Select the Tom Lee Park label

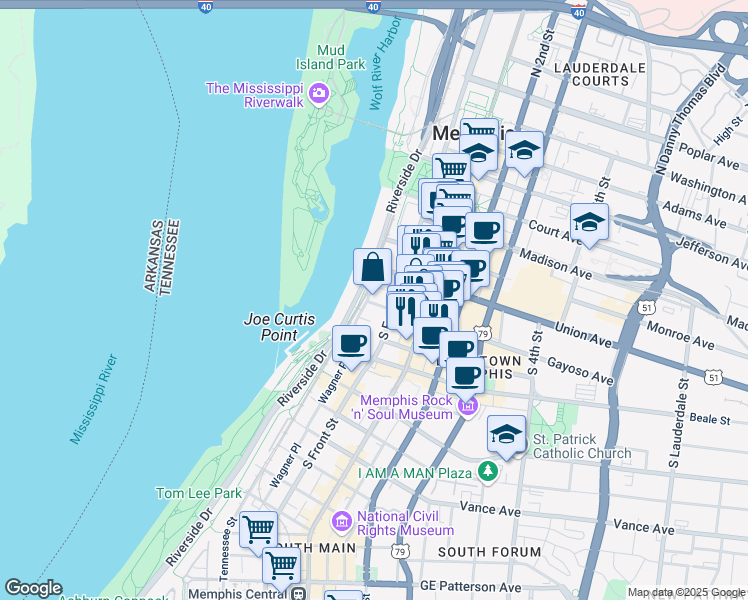point(199,493)
